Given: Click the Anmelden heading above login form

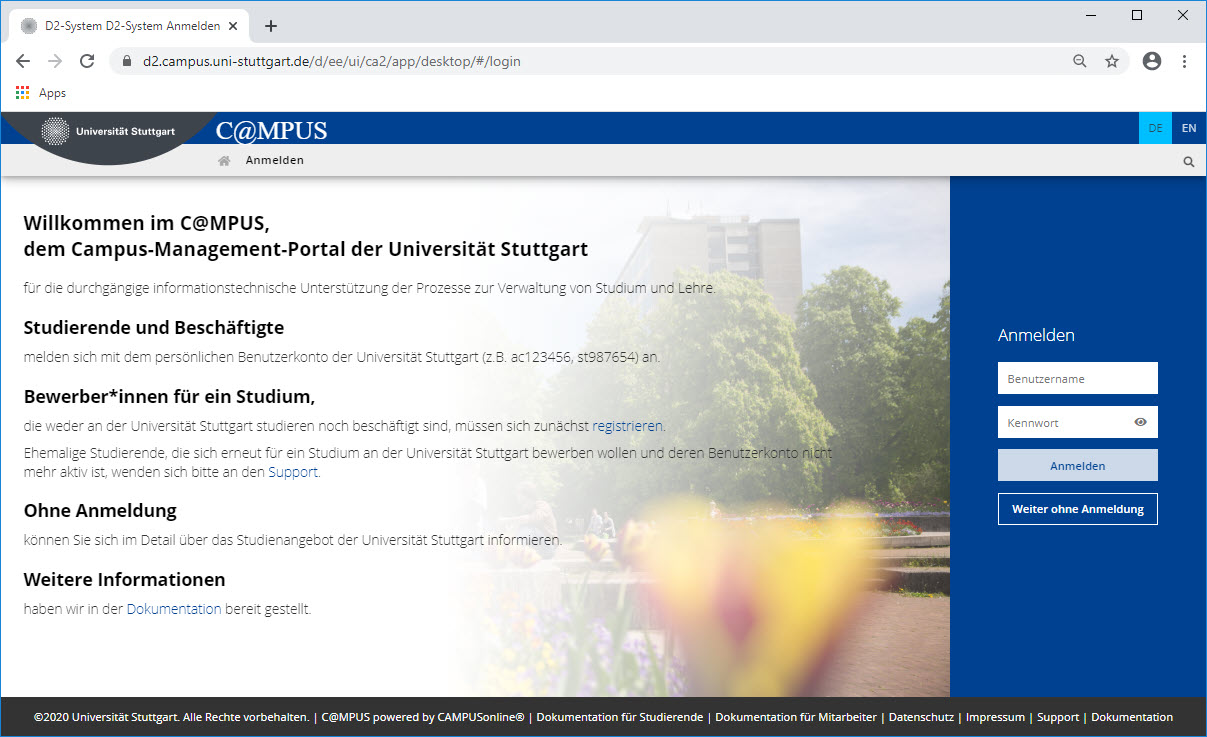Looking at the screenshot, I should pyautogui.click(x=1036, y=335).
